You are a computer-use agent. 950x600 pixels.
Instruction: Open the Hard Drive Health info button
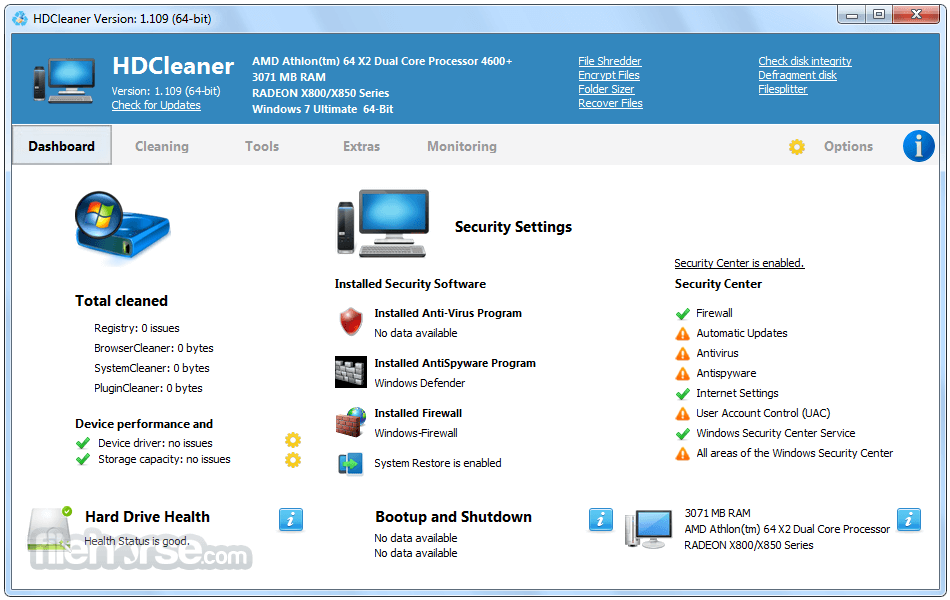[x=291, y=519]
